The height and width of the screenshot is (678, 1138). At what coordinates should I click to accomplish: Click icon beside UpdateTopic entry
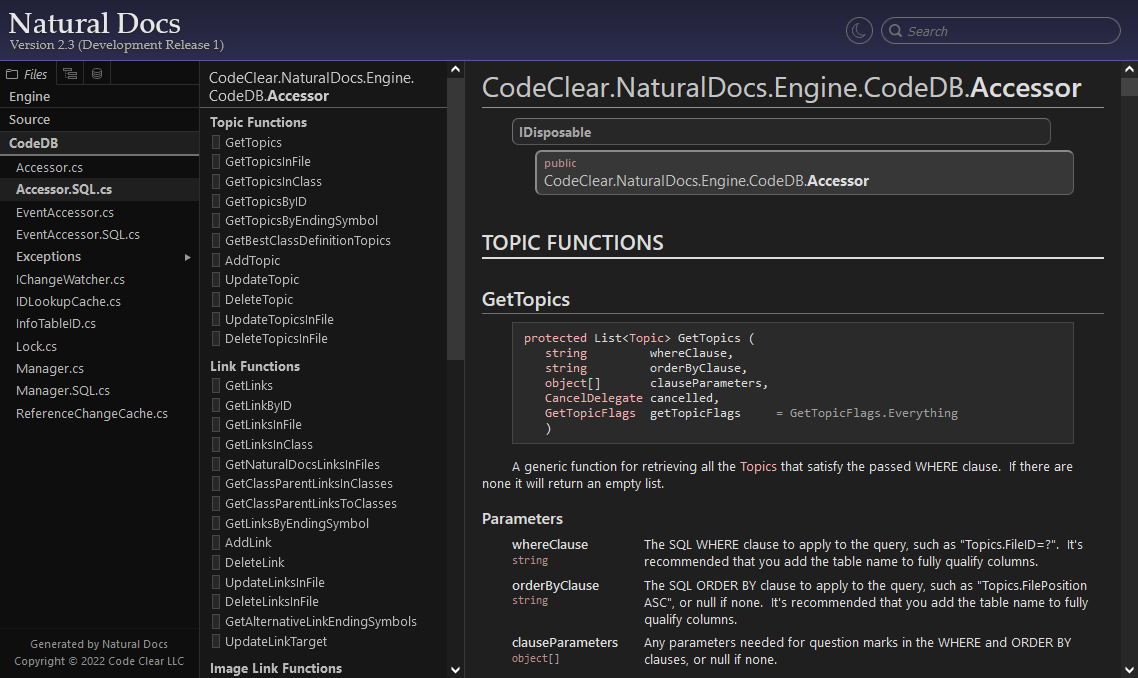216,279
